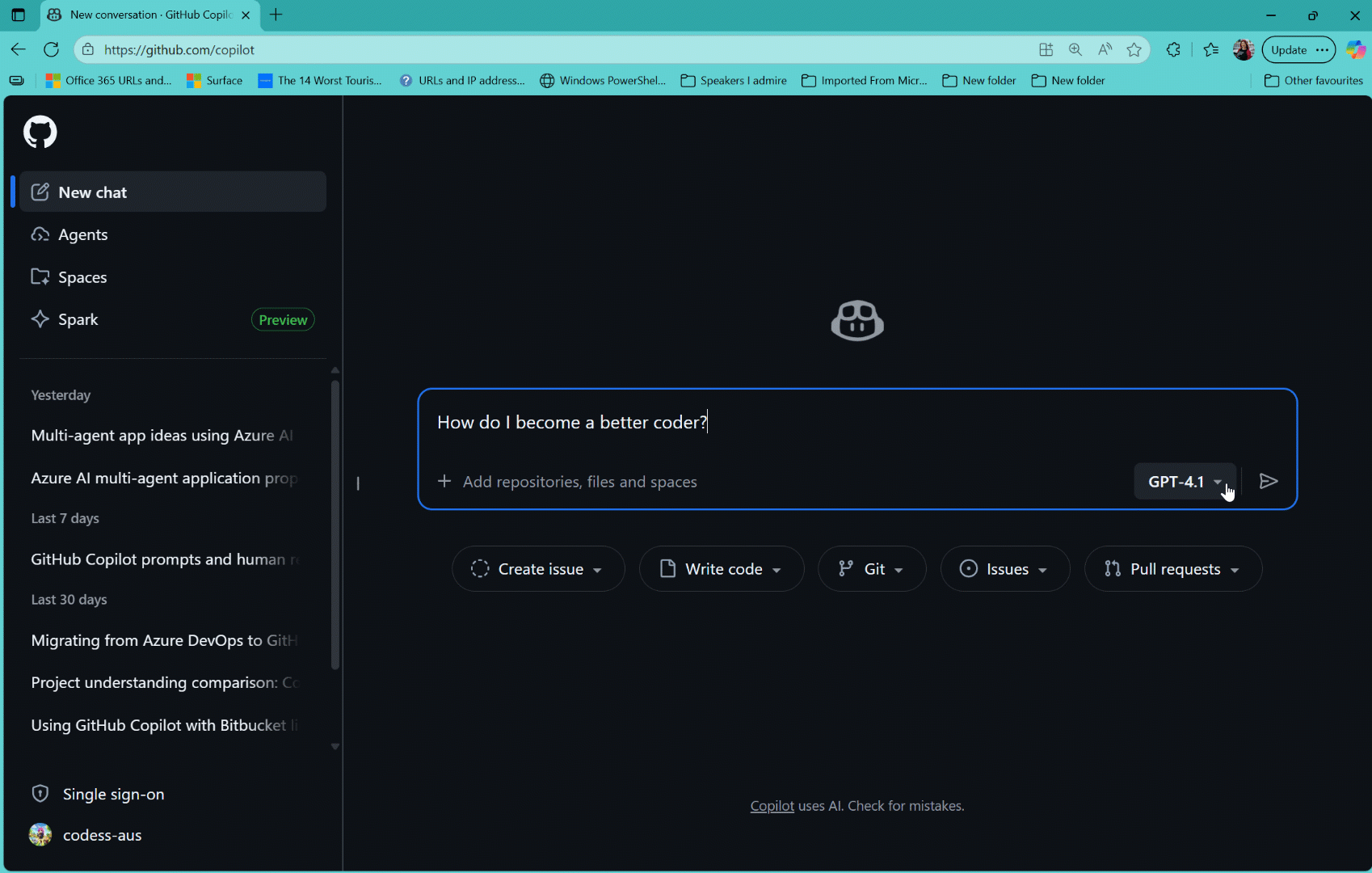Start a New chat from sidebar
Screen dimensions: 1372x873
click(91, 192)
